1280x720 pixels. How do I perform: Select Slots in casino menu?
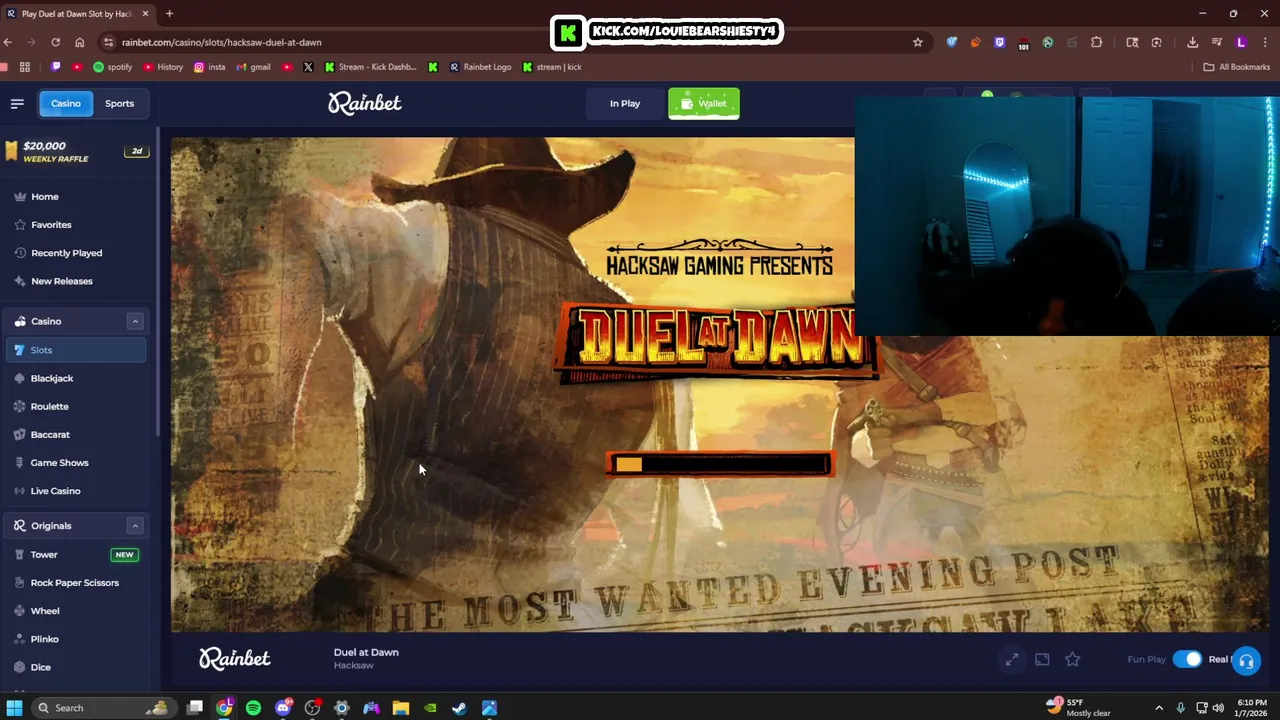pos(76,350)
